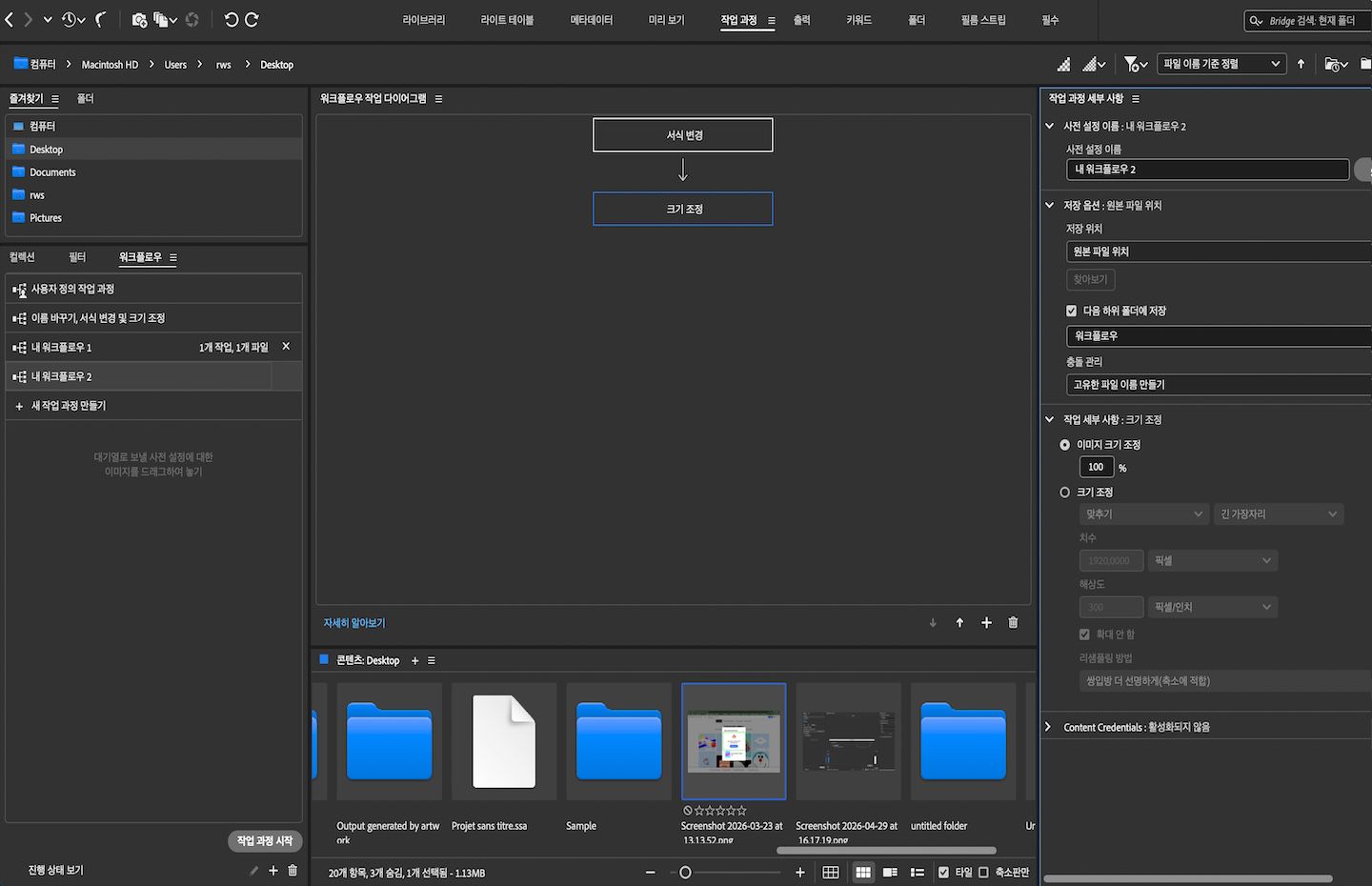The width and height of the screenshot is (1372, 886).
Task: Select thumbnails view icon
Action: click(x=863, y=872)
